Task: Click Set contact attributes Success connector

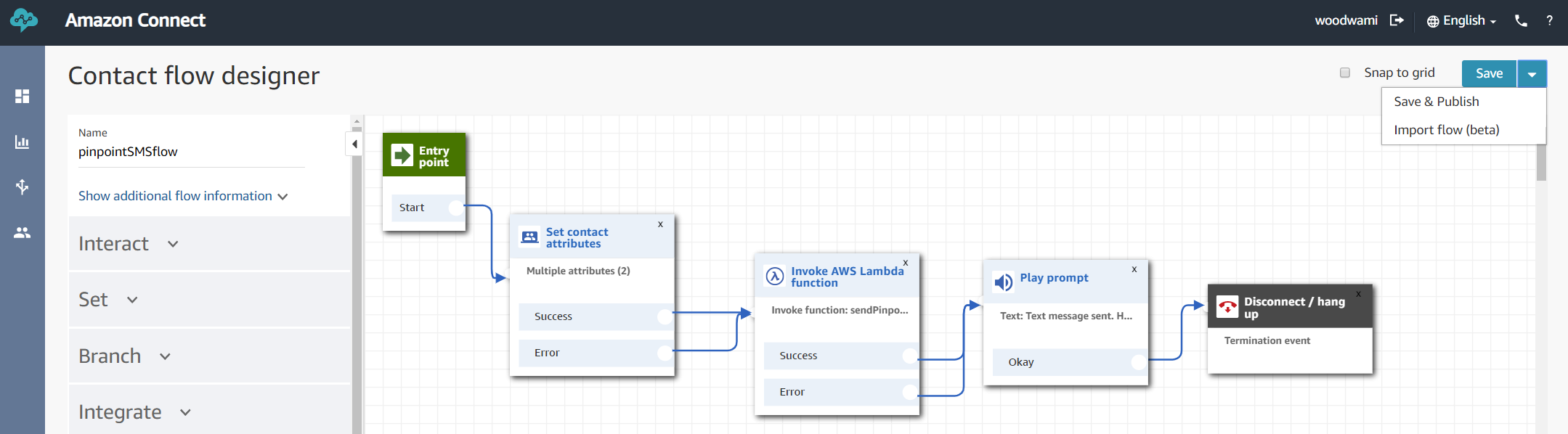Action: (x=665, y=316)
